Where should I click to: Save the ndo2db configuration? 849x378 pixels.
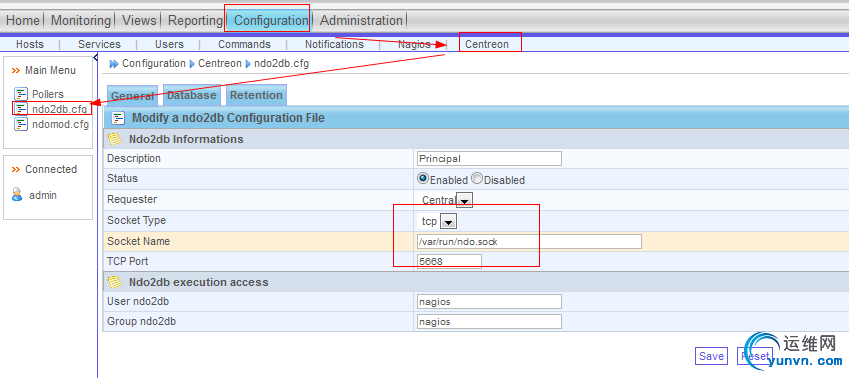point(711,356)
